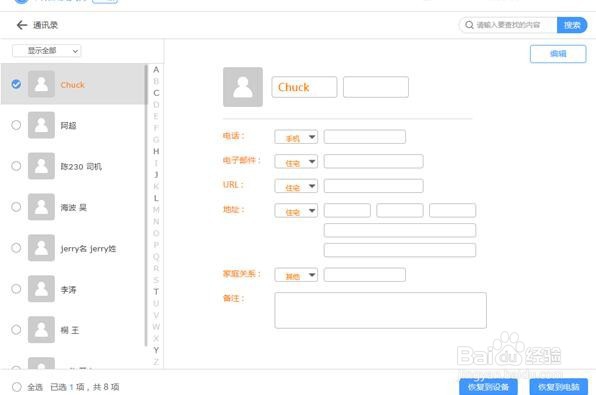This screenshot has width=596, height=395.
Task: Click the 通讯录 title text
Action: pos(45,25)
